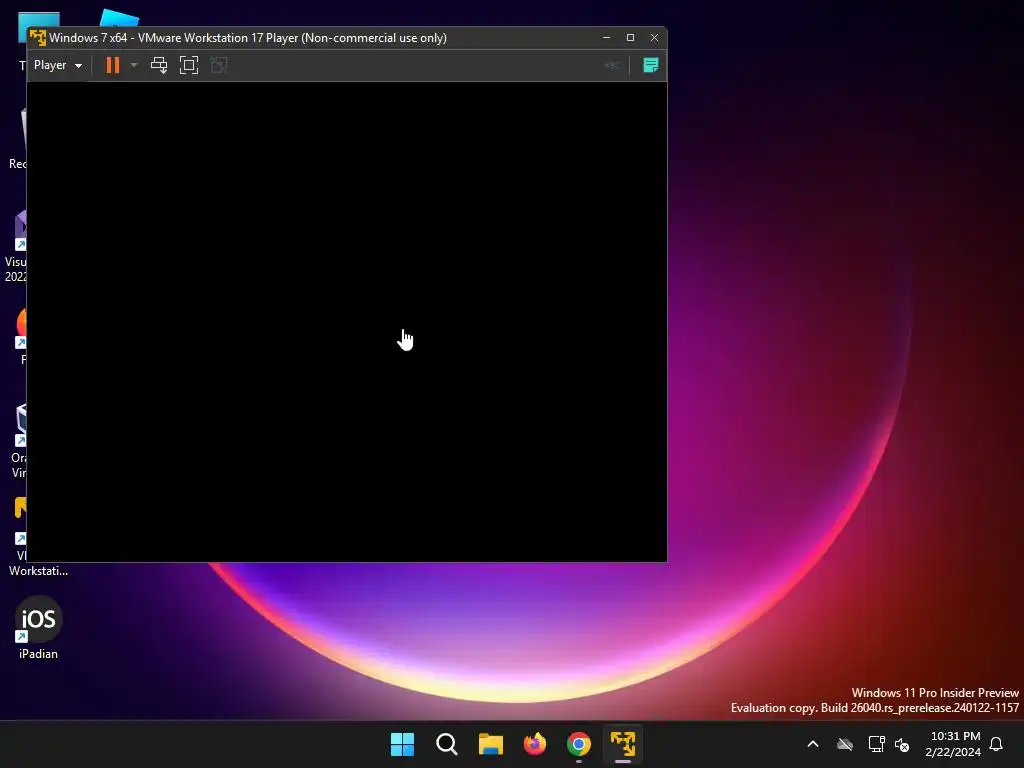The height and width of the screenshot is (768, 1024).
Task: Open the Player menu in VMware
Action: pos(57,65)
